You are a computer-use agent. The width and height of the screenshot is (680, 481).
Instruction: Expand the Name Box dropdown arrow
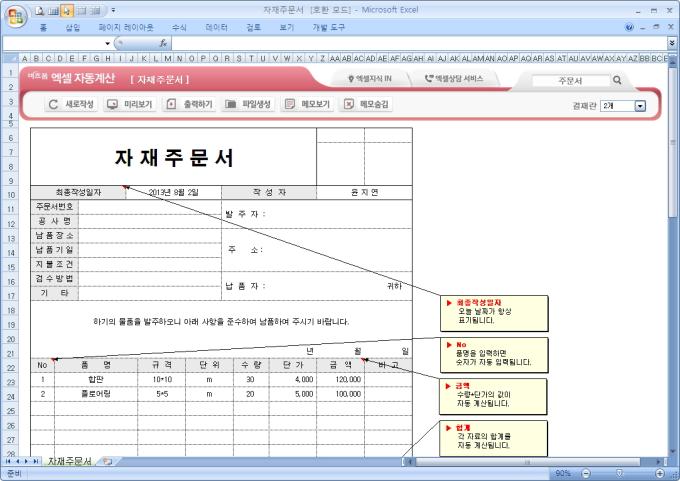coord(107,43)
